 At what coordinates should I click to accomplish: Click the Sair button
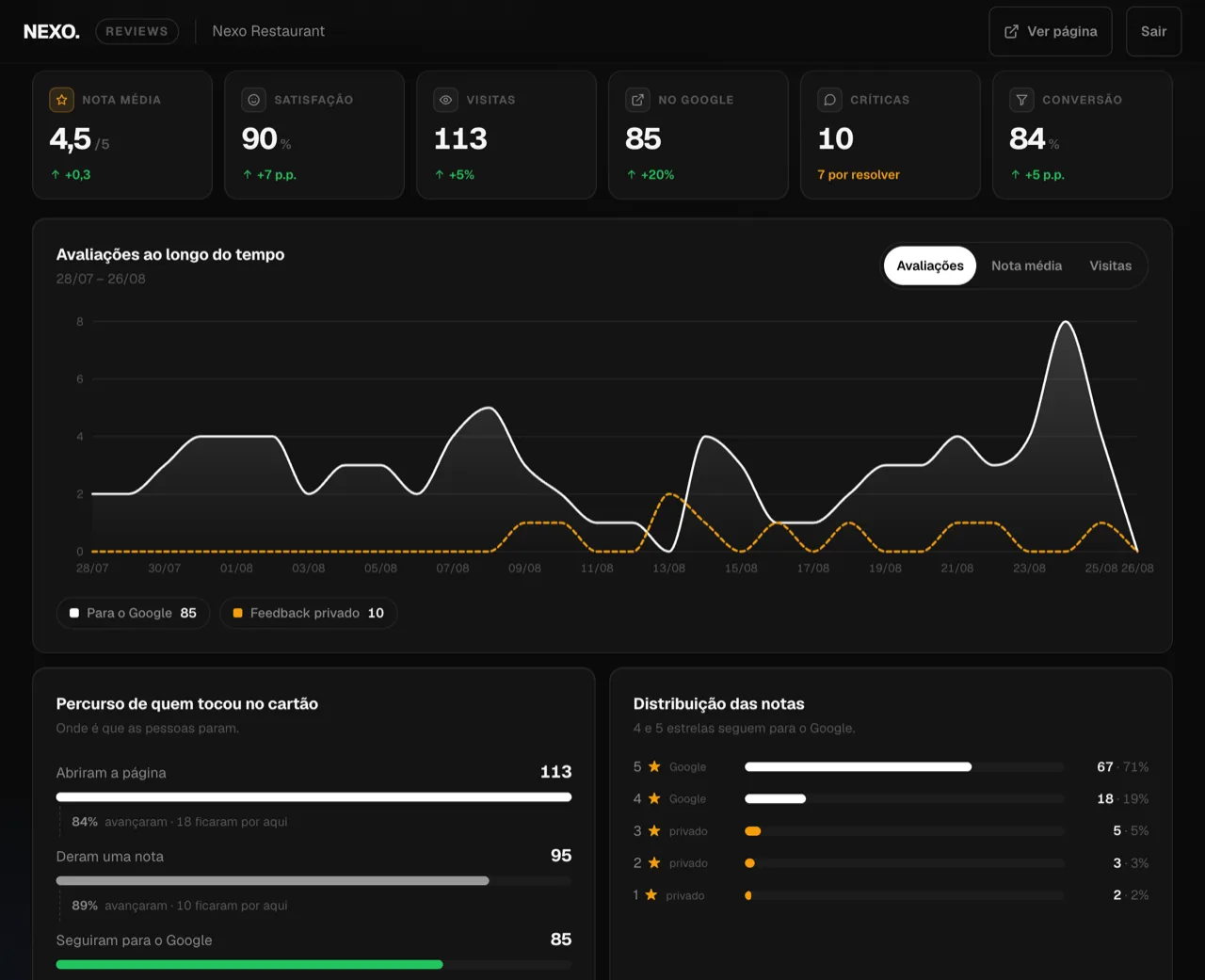click(x=1154, y=31)
